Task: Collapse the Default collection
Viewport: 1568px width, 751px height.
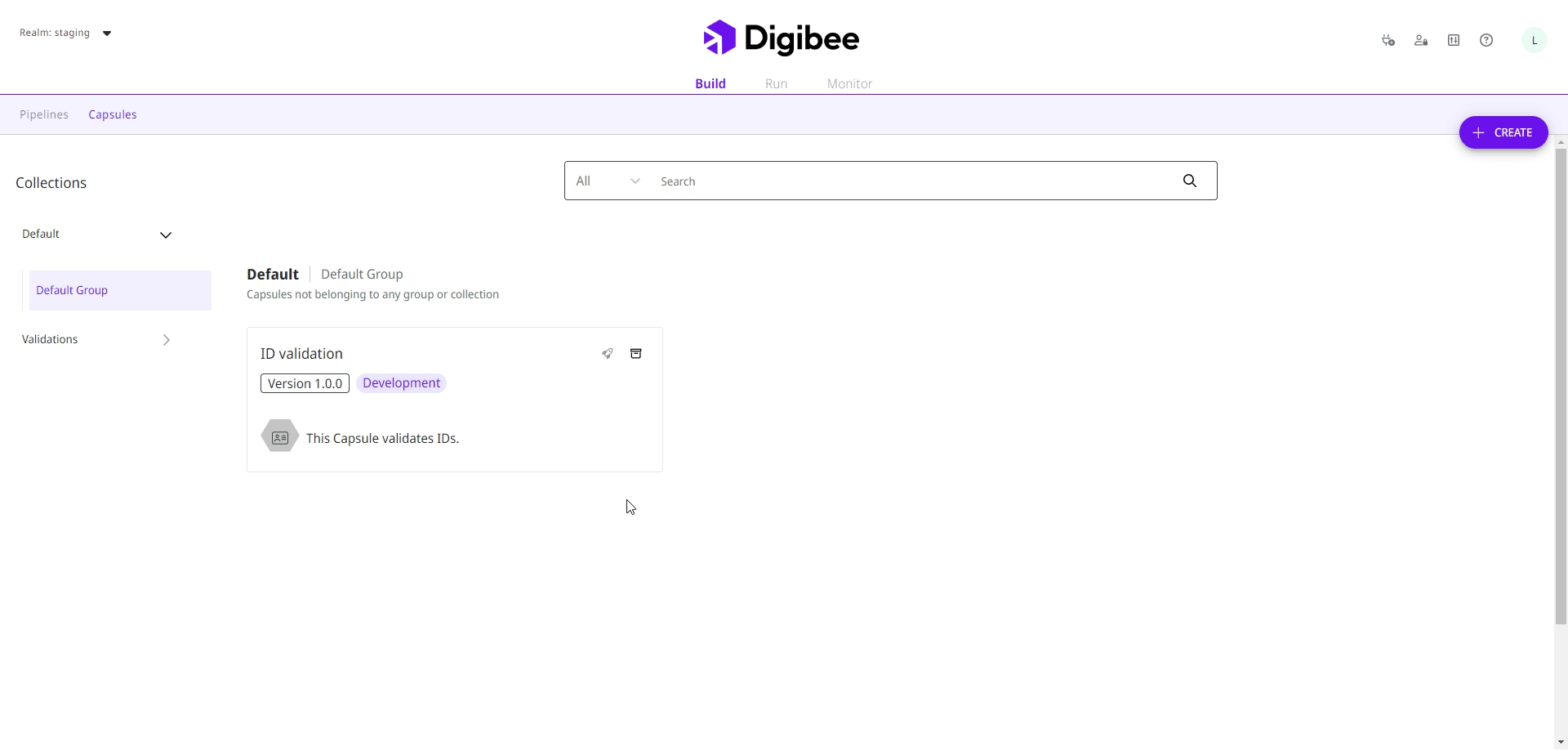Action: tap(165, 235)
